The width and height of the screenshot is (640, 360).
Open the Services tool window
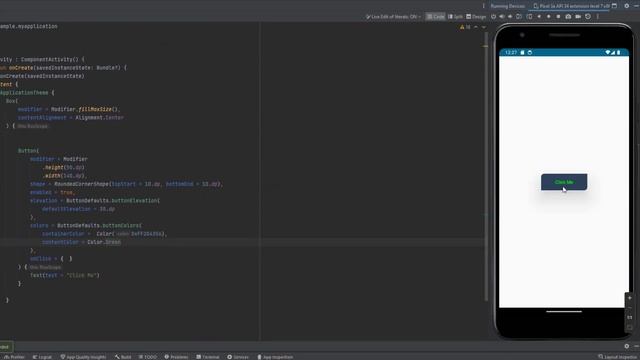tap(238, 357)
